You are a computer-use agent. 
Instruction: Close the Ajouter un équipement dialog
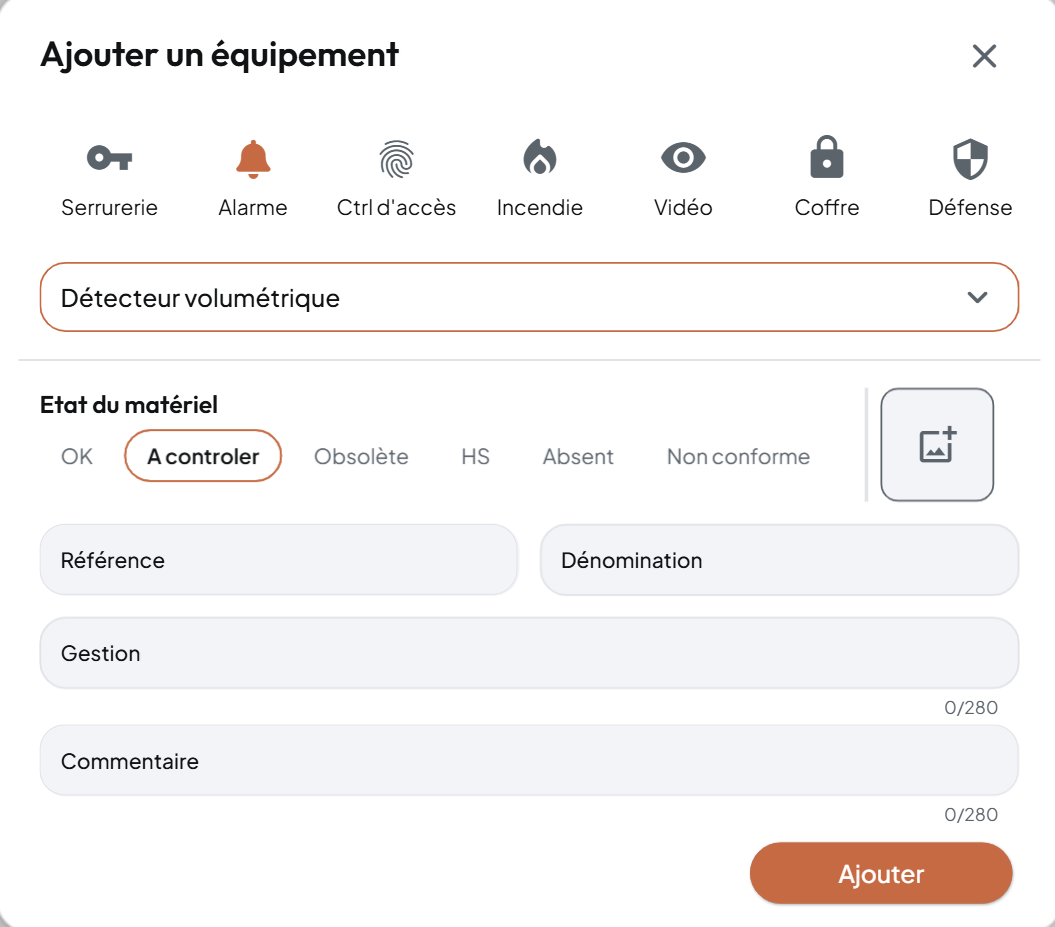pyautogui.click(x=984, y=56)
